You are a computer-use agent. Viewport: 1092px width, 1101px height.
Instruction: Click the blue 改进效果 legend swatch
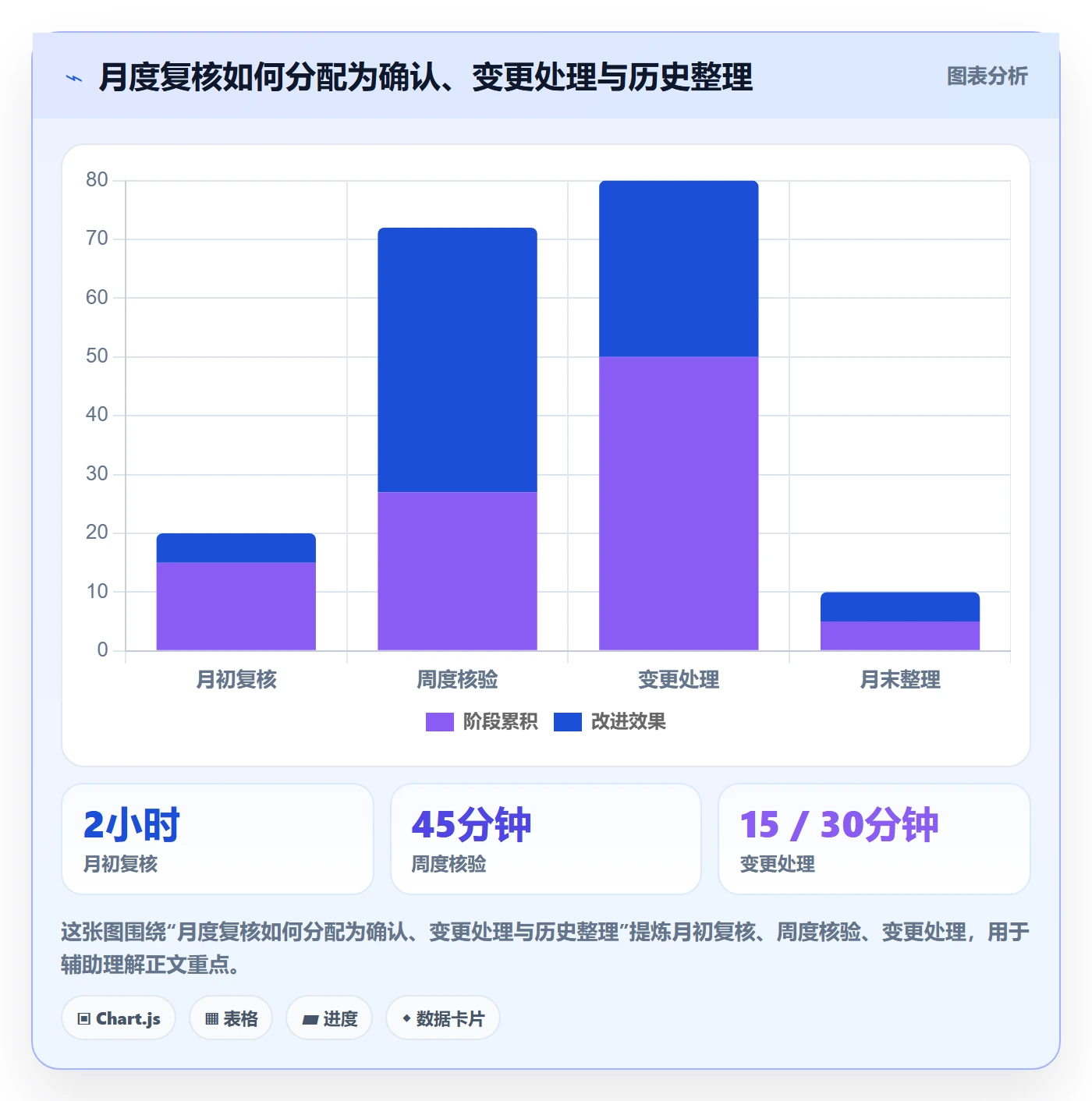tap(568, 722)
